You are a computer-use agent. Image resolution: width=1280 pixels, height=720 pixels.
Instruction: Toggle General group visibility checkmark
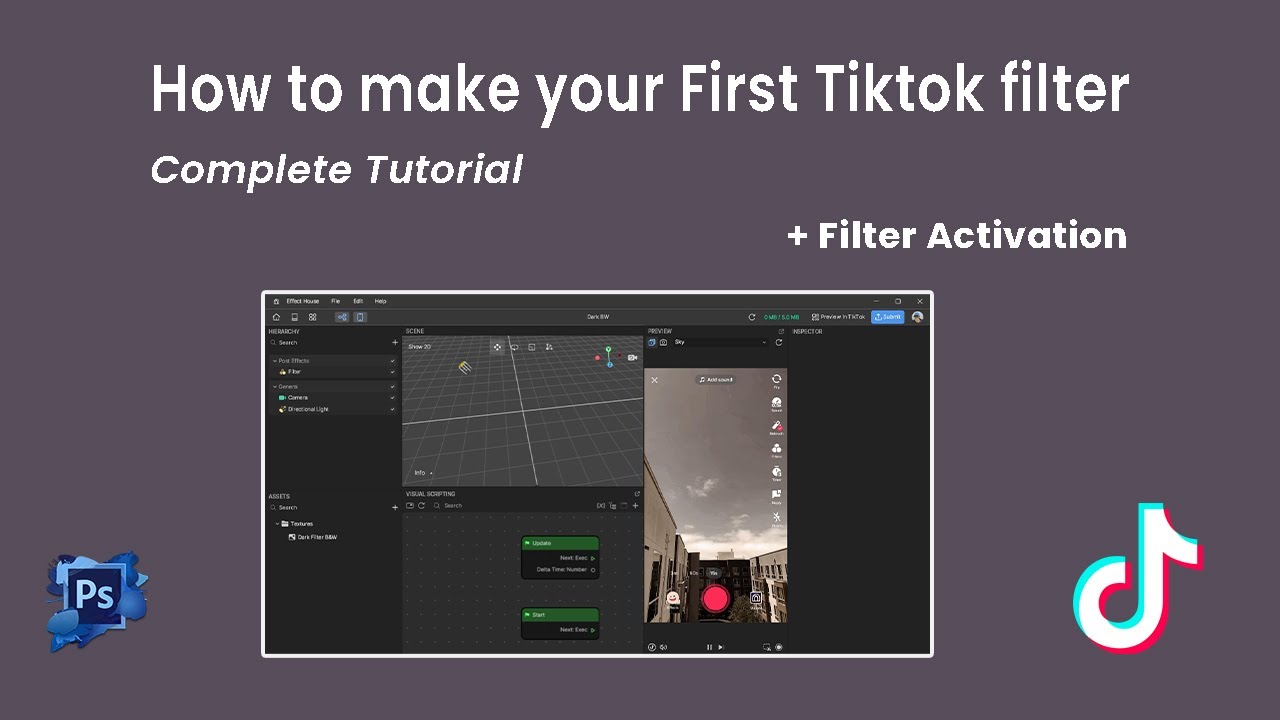(x=392, y=386)
